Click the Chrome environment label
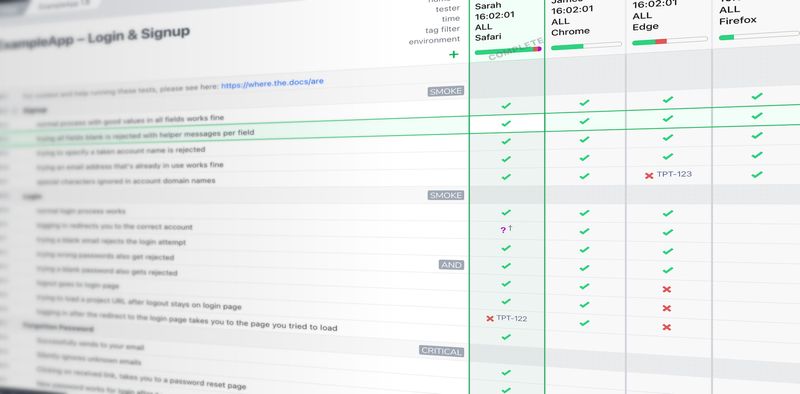The image size is (800, 394). pyautogui.click(x=570, y=32)
